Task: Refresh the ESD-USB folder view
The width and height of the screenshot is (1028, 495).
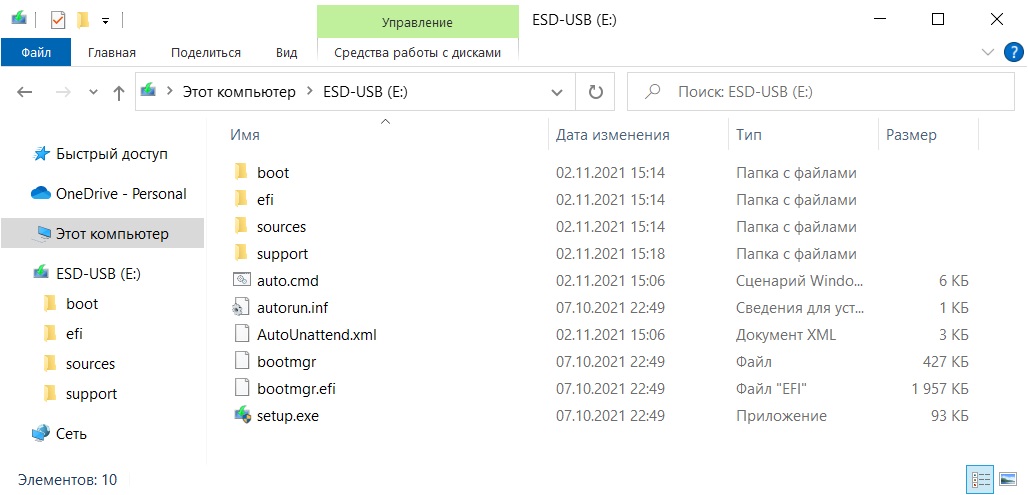Action: [596, 92]
